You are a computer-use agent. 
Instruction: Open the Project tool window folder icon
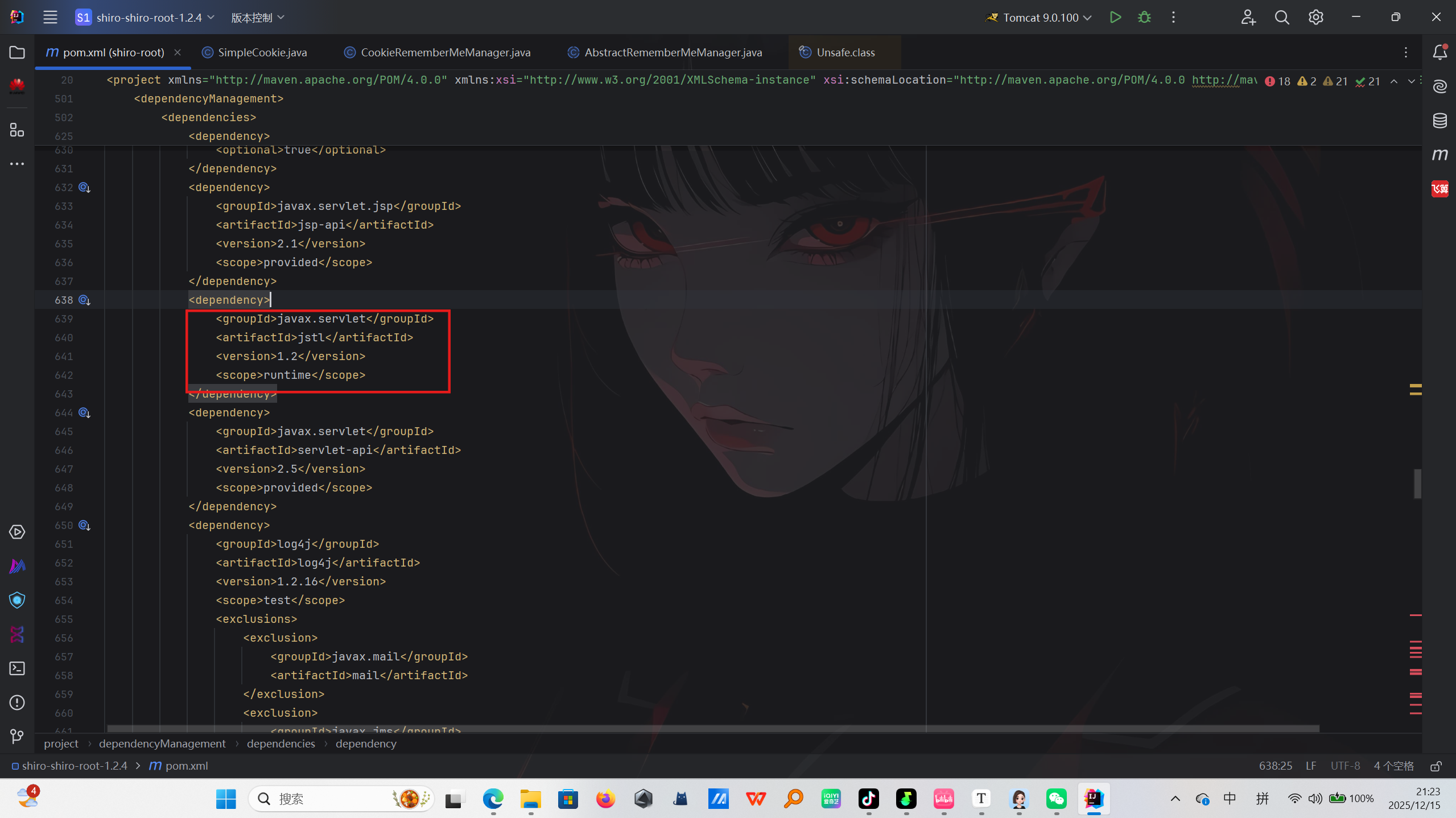(17, 52)
